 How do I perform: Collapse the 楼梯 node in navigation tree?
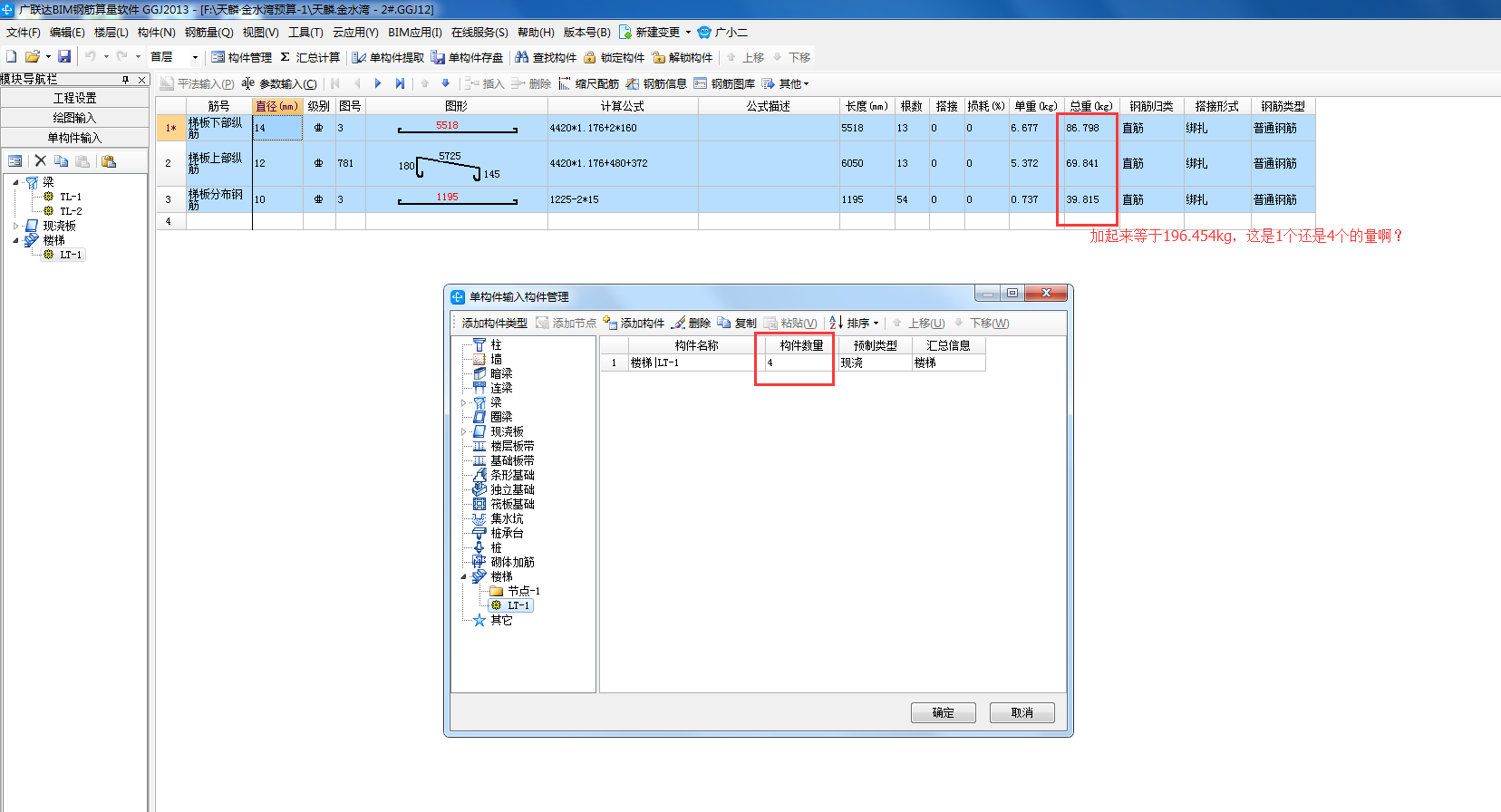[15, 240]
